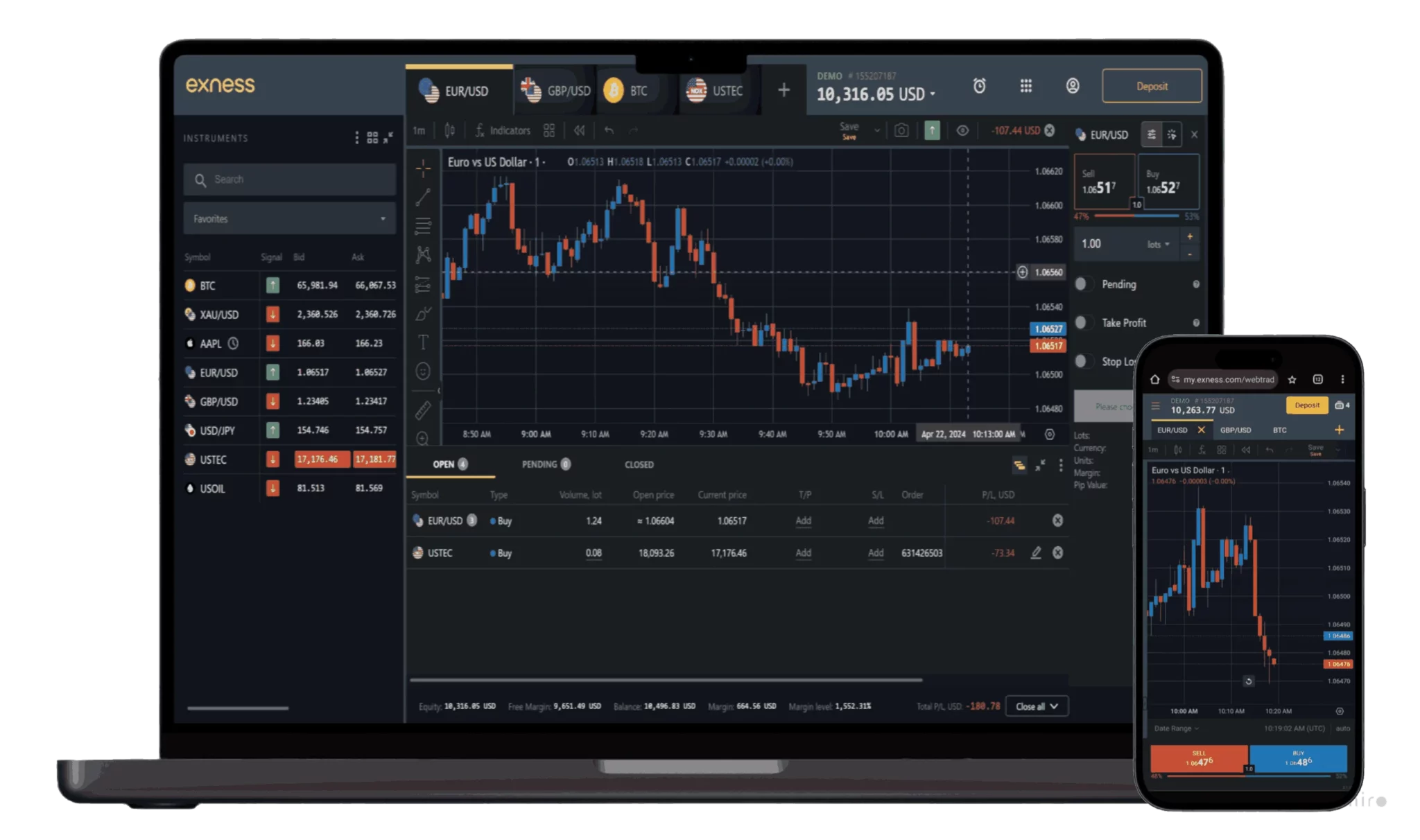Click the replay rewind icon

tap(579, 130)
